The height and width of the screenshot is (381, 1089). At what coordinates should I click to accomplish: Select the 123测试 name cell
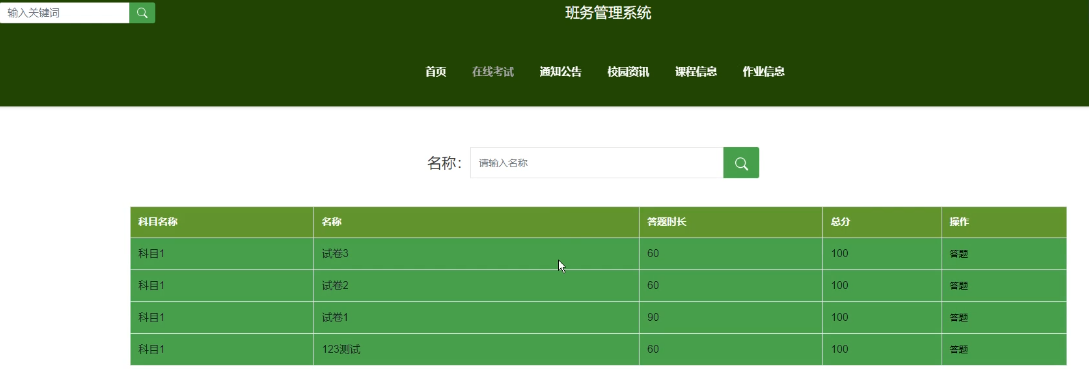click(x=476, y=350)
